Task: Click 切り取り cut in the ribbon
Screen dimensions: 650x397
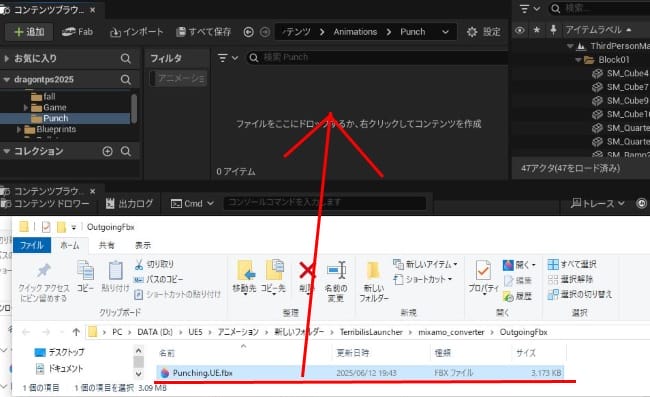Action: [154, 264]
